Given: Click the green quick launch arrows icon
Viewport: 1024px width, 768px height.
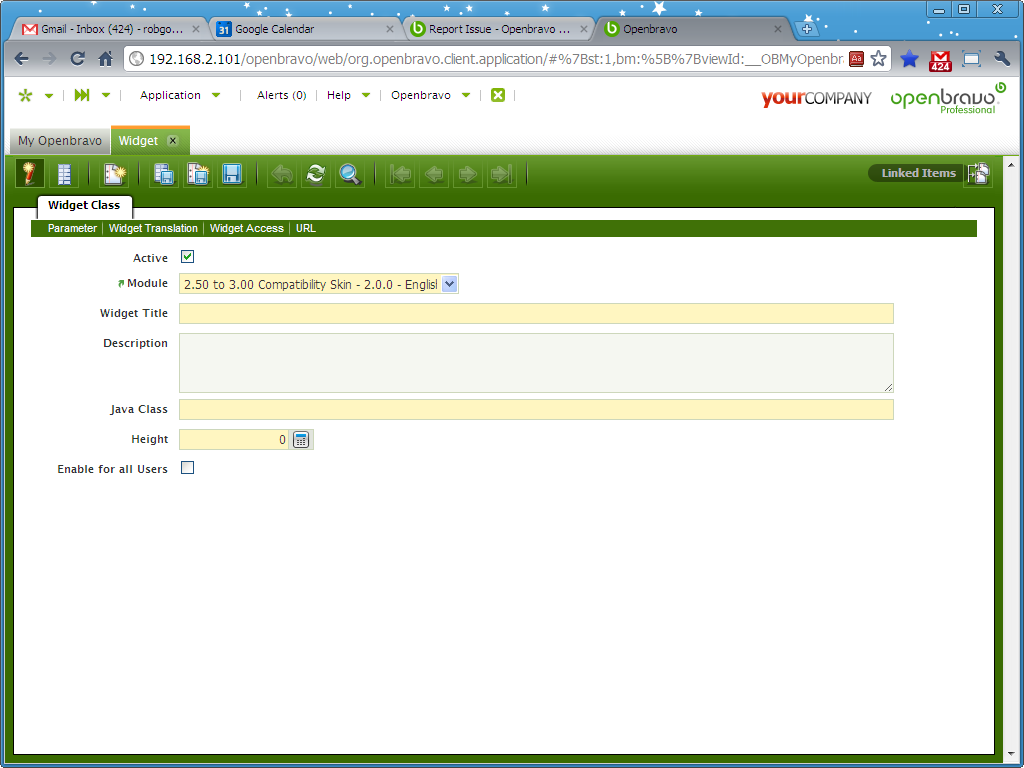Looking at the screenshot, I should (x=82, y=95).
